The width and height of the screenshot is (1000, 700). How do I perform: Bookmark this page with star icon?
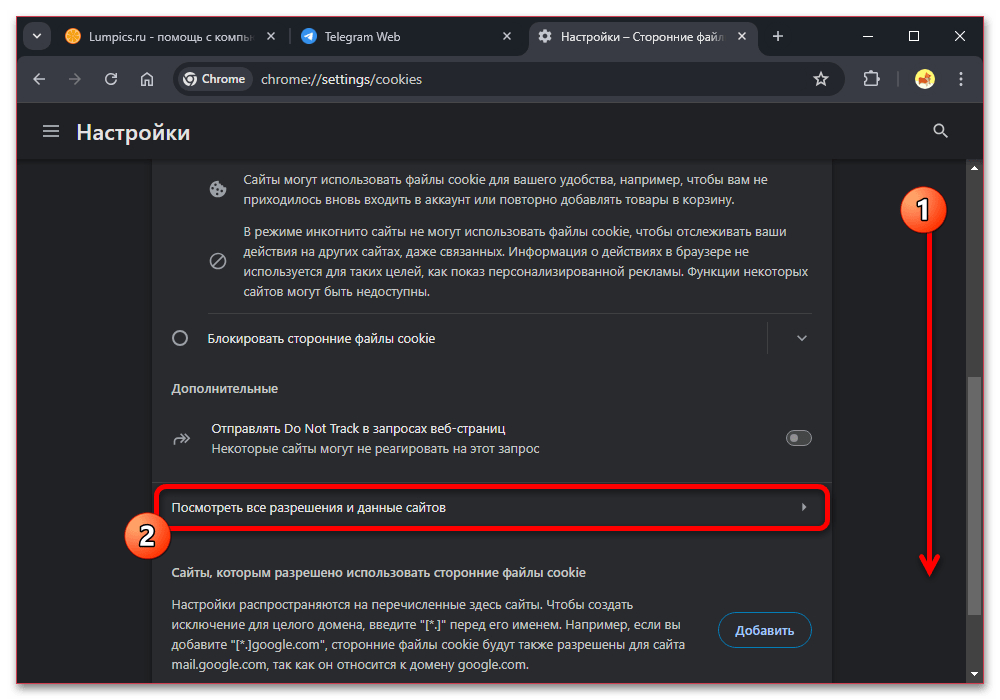click(x=821, y=79)
